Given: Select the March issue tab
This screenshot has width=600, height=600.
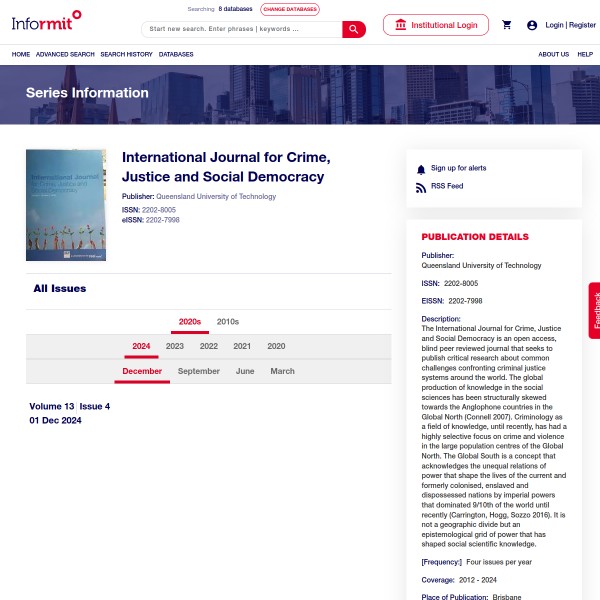Looking at the screenshot, I should [x=283, y=372].
